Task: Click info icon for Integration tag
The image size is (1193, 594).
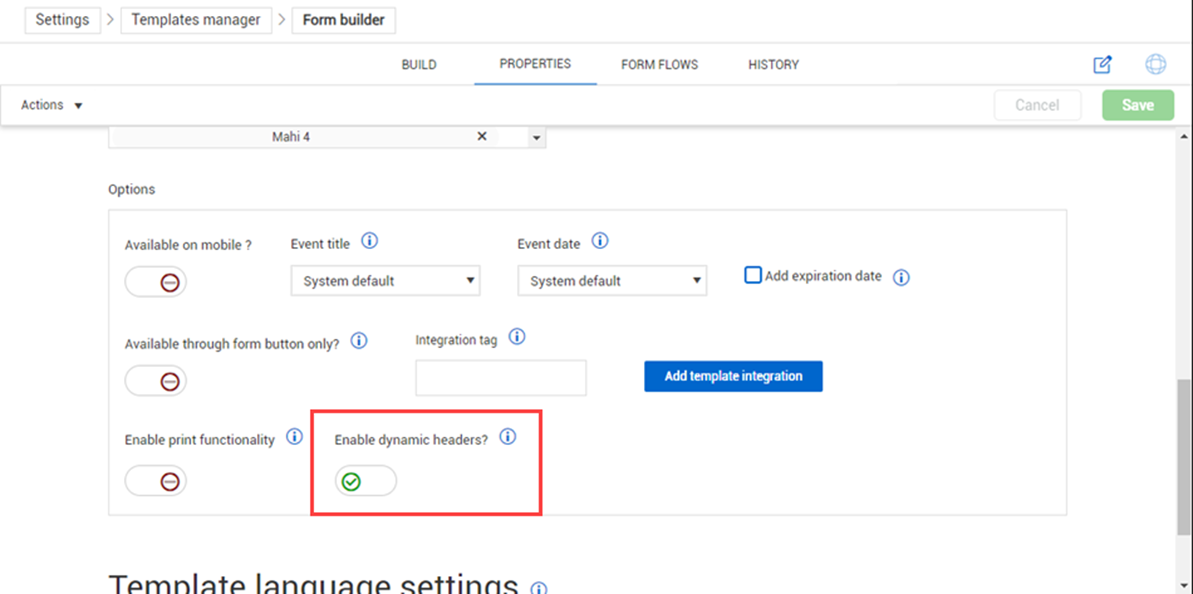Action: (517, 337)
